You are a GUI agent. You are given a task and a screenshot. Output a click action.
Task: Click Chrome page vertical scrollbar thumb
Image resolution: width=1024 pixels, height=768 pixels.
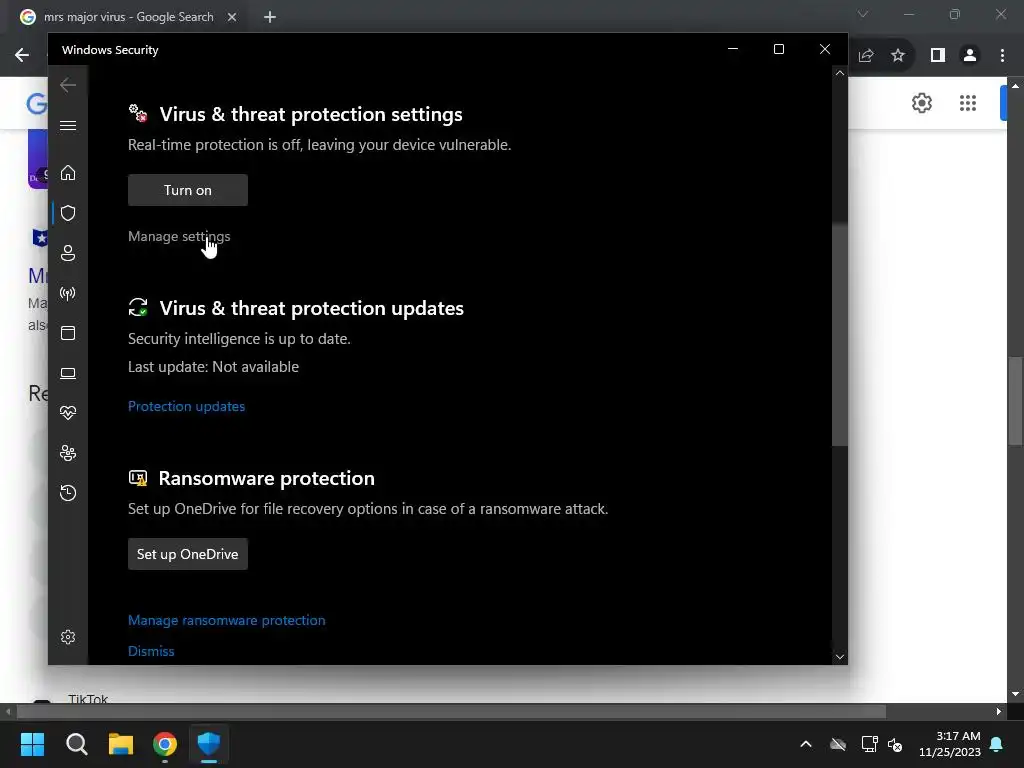click(x=1015, y=400)
